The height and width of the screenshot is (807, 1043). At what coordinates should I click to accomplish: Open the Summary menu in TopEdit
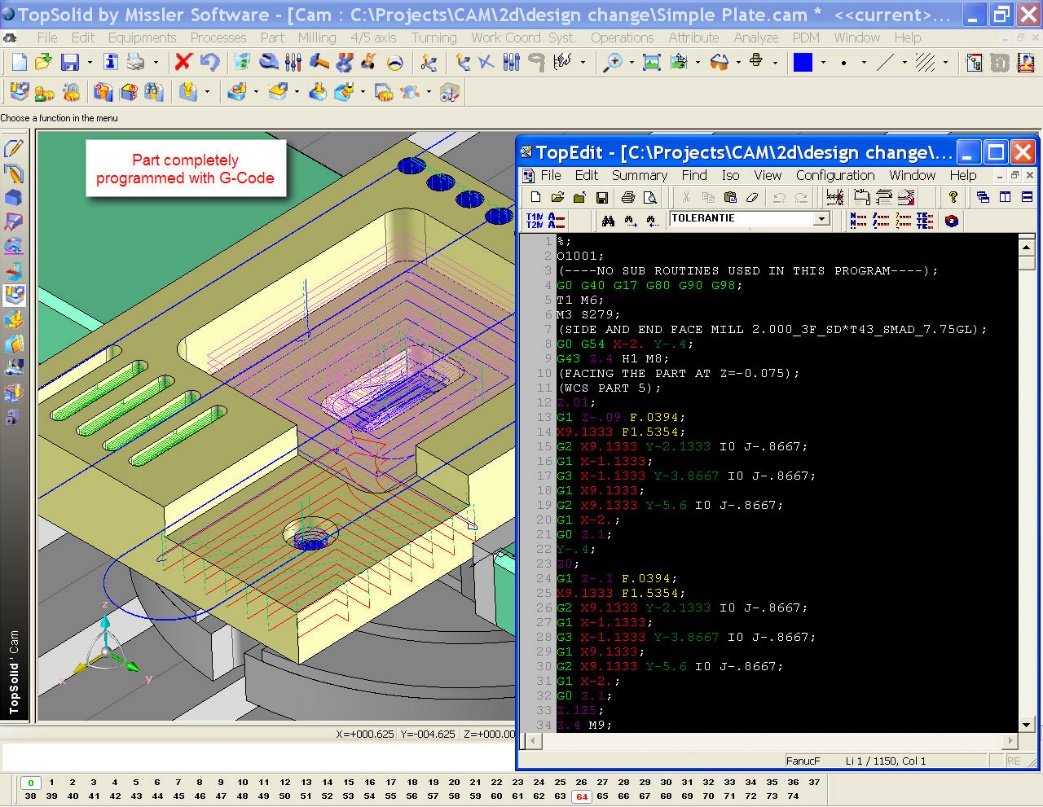click(x=639, y=175)
